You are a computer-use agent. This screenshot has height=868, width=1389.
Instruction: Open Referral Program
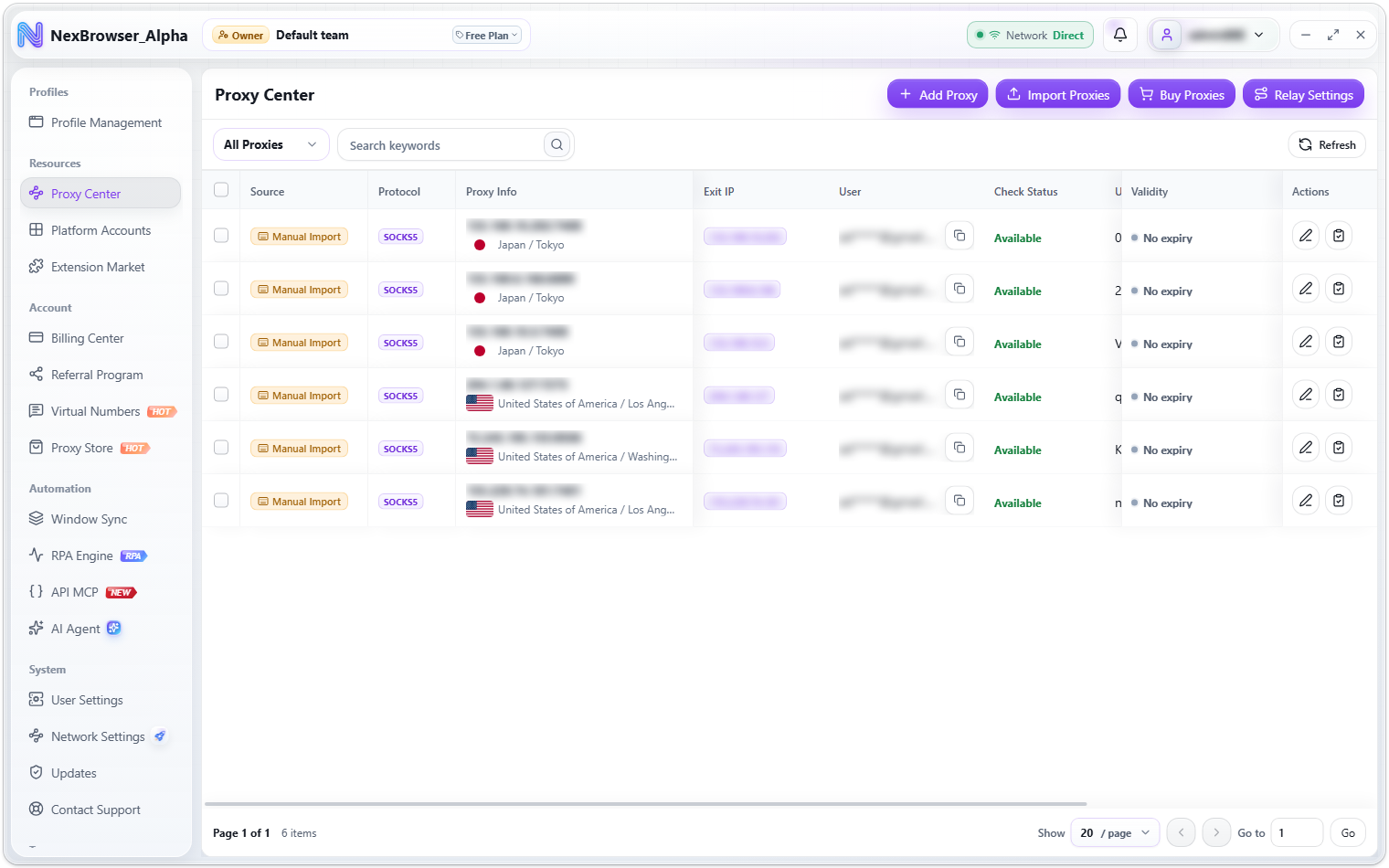(101, 375)
